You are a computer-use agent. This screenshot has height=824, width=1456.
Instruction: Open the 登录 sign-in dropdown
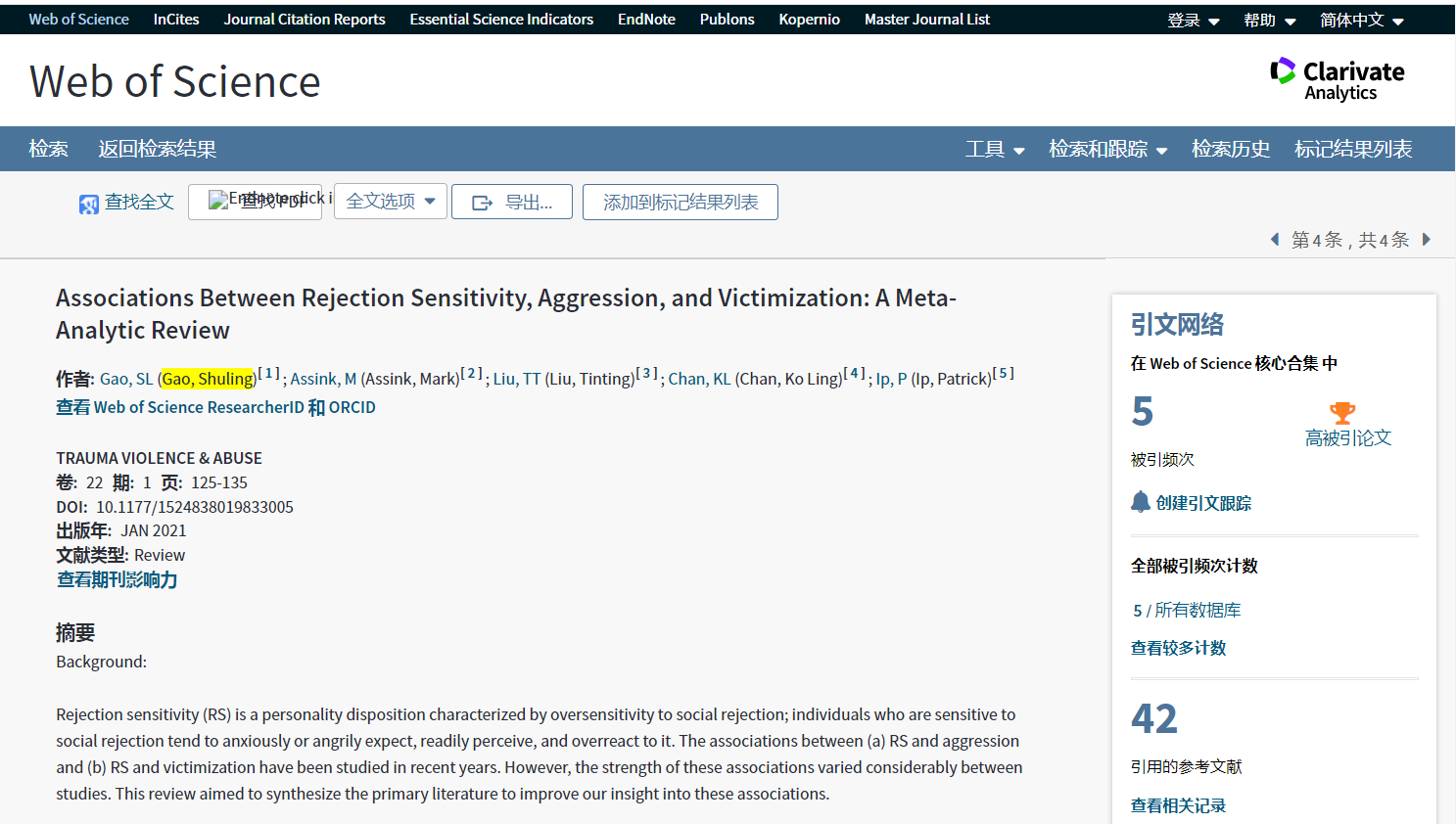pos(1193,21)
